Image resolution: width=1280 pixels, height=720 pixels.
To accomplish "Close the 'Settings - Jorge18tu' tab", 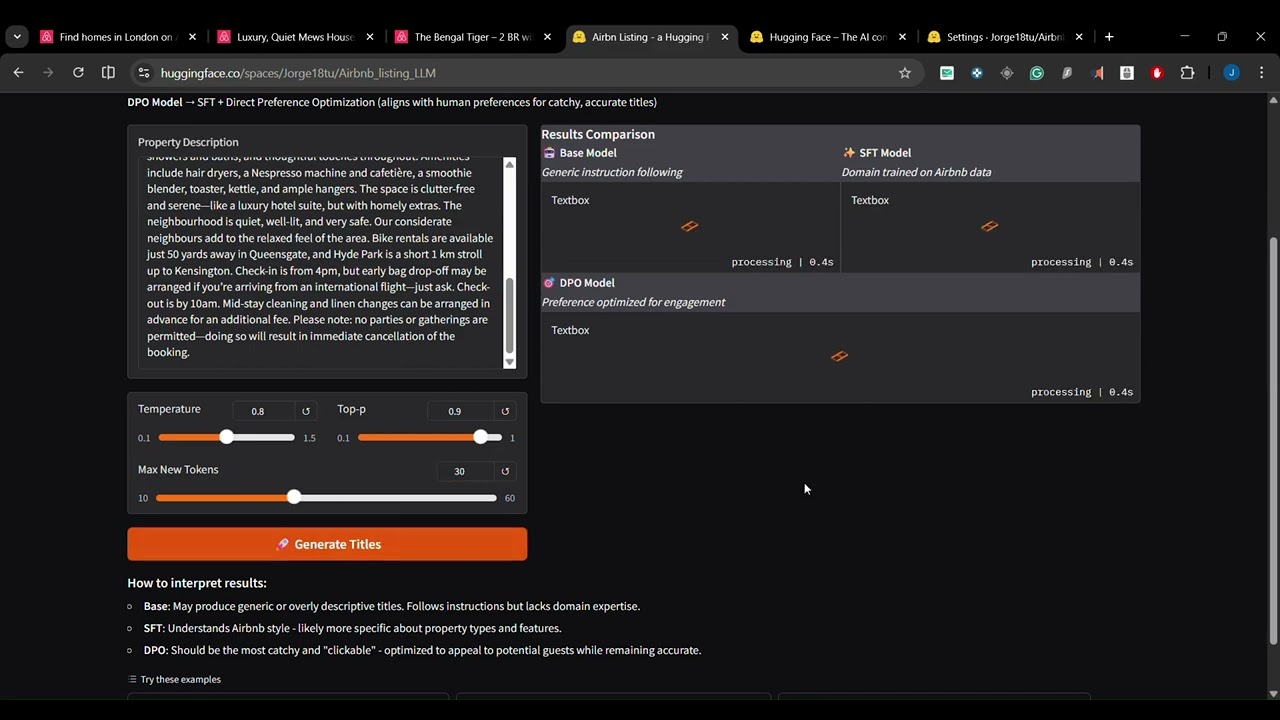I will [x=1079, y=37].
